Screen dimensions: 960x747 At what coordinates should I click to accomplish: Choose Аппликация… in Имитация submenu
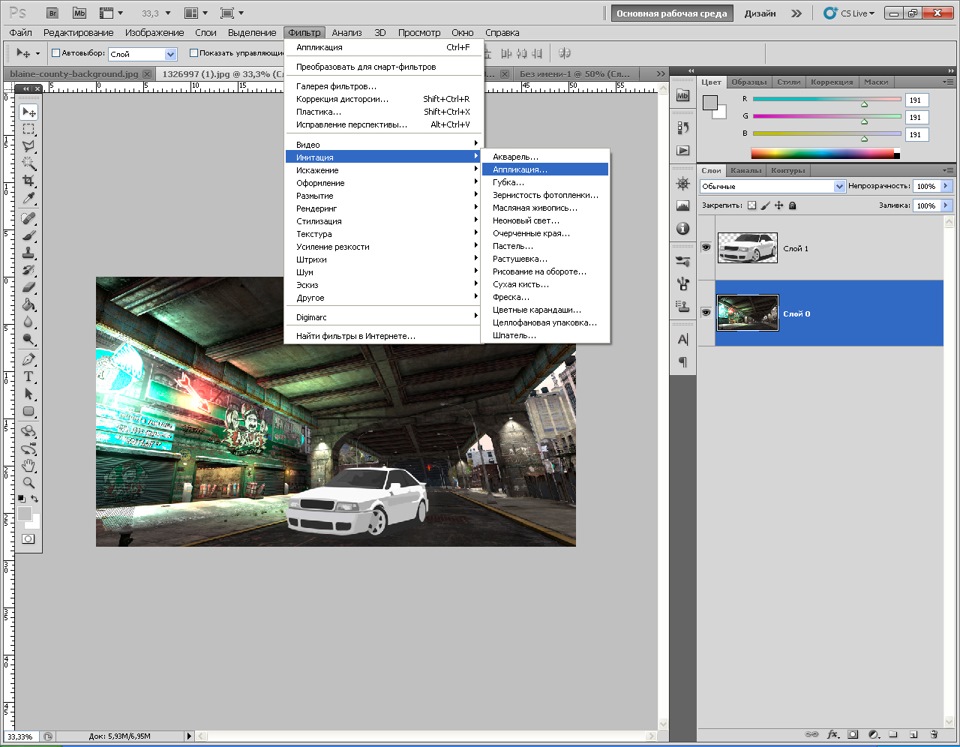pyautogui.click(x=545, y=170)
